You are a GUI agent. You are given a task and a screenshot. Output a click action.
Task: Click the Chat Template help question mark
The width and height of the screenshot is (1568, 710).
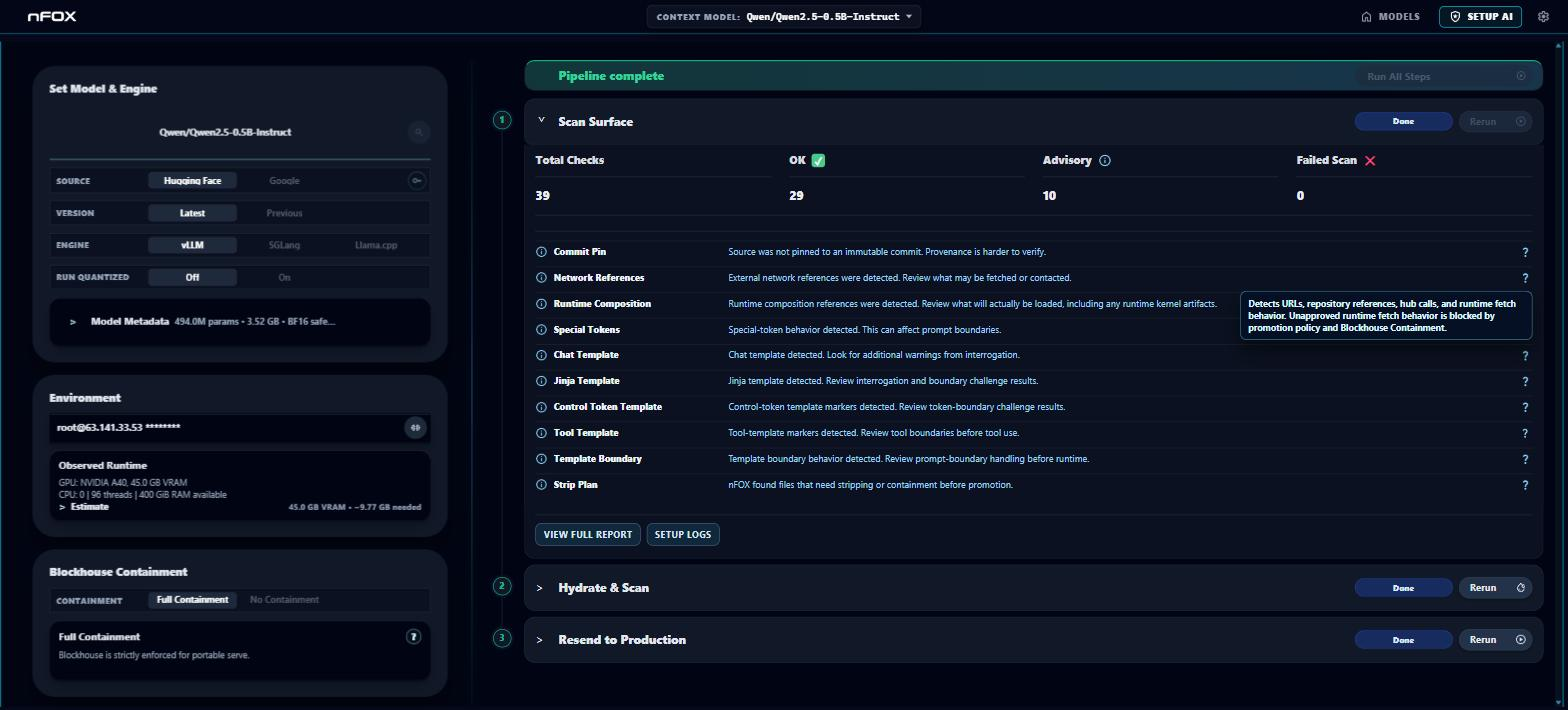1525,356
